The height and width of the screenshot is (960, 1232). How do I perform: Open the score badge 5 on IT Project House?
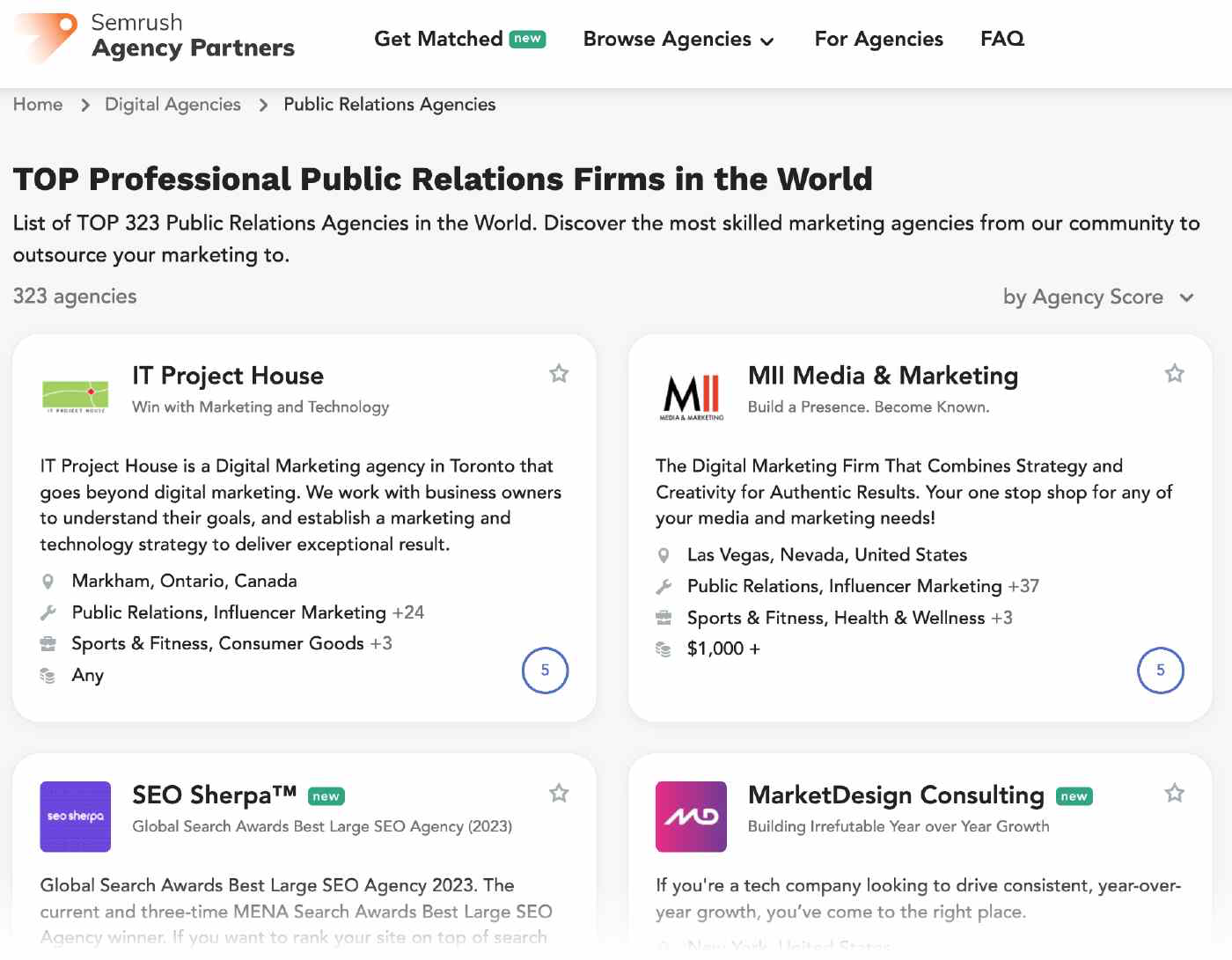point(545,671)
